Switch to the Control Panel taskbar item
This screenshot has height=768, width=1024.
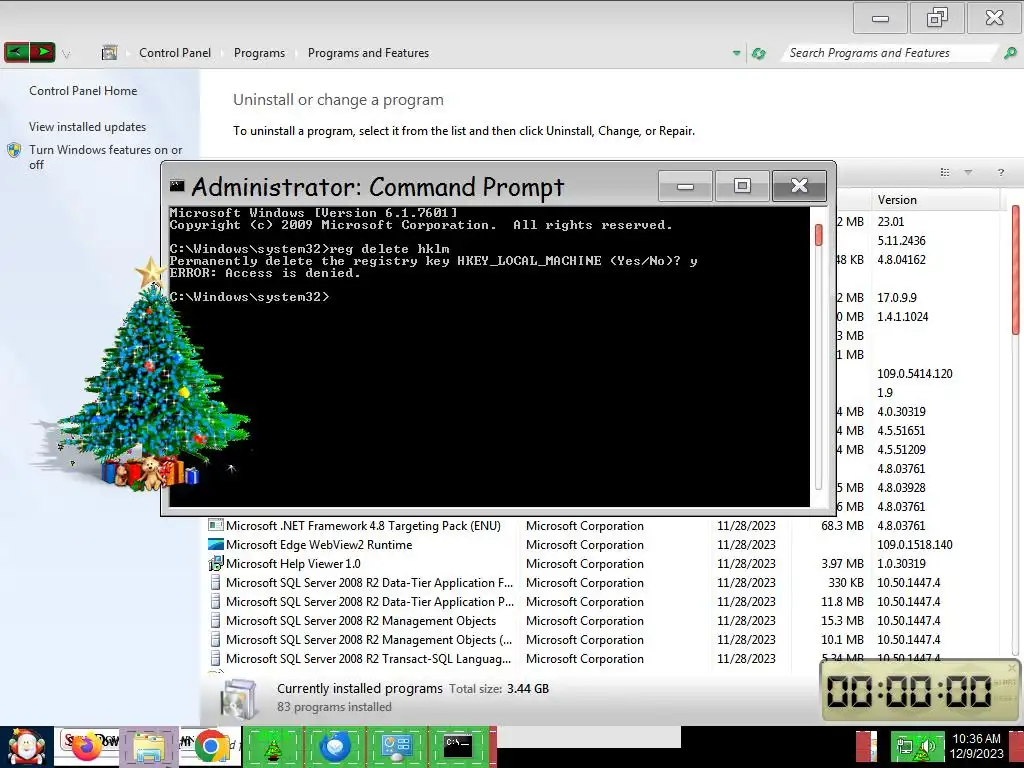[x=396, y=747]
